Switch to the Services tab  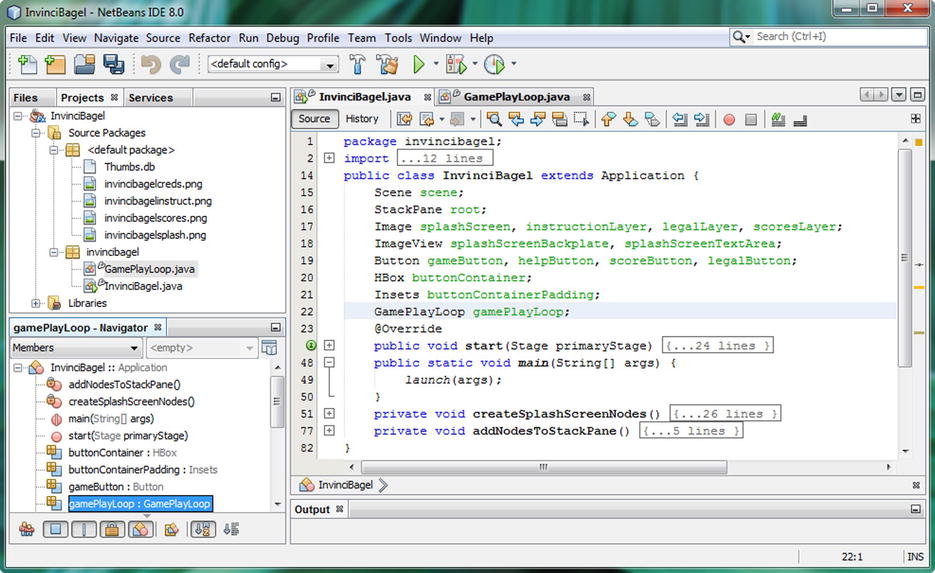coord(150,98)
